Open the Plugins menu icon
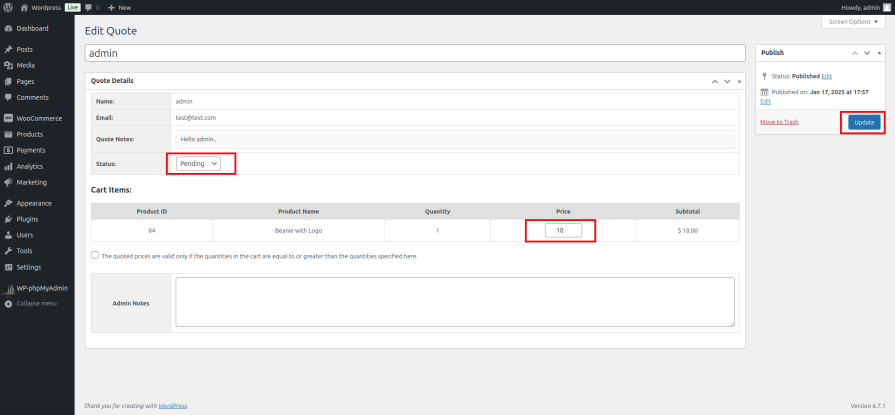This screenshot has width=895, height=415. click(8, 219)
